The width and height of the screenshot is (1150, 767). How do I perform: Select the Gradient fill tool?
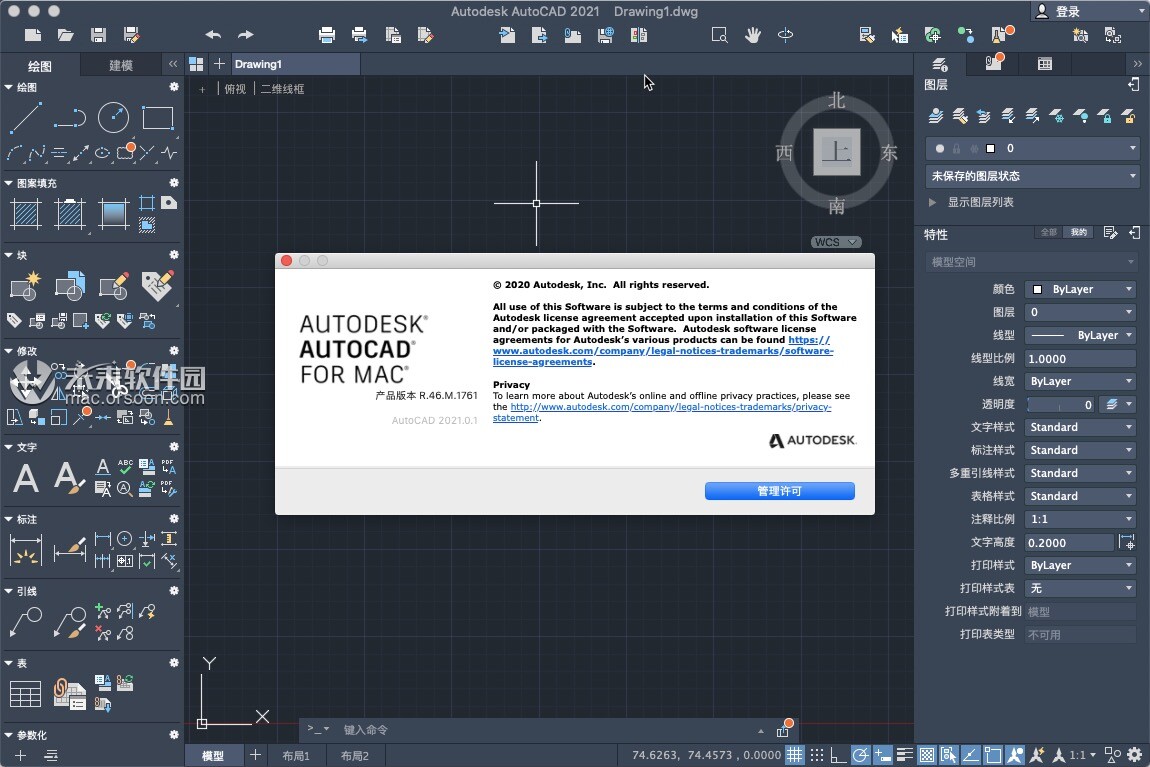[x=114, y=214]
